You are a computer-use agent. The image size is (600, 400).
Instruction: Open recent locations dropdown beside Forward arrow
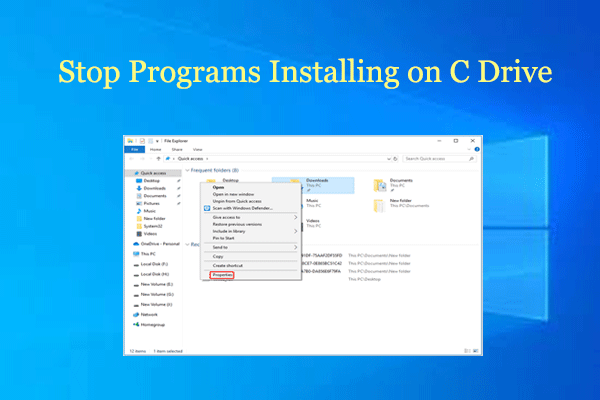point(150,158)
